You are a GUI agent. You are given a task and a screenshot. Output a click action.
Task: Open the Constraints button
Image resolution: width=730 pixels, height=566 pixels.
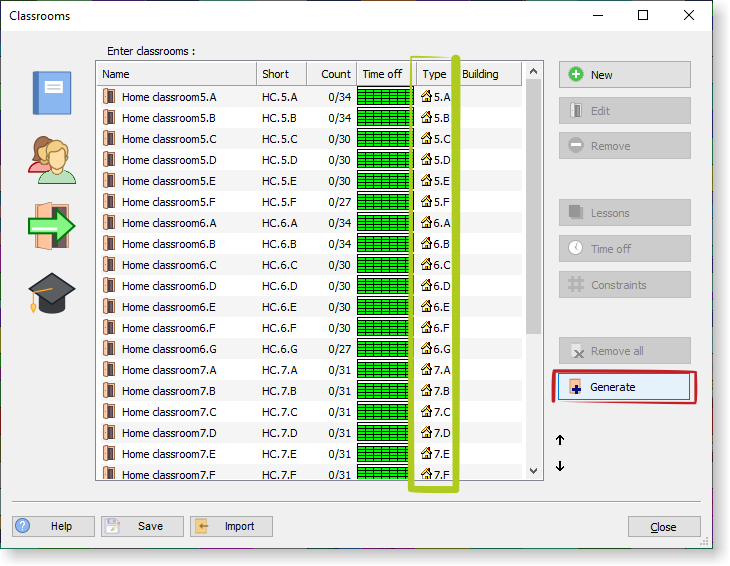625,285
